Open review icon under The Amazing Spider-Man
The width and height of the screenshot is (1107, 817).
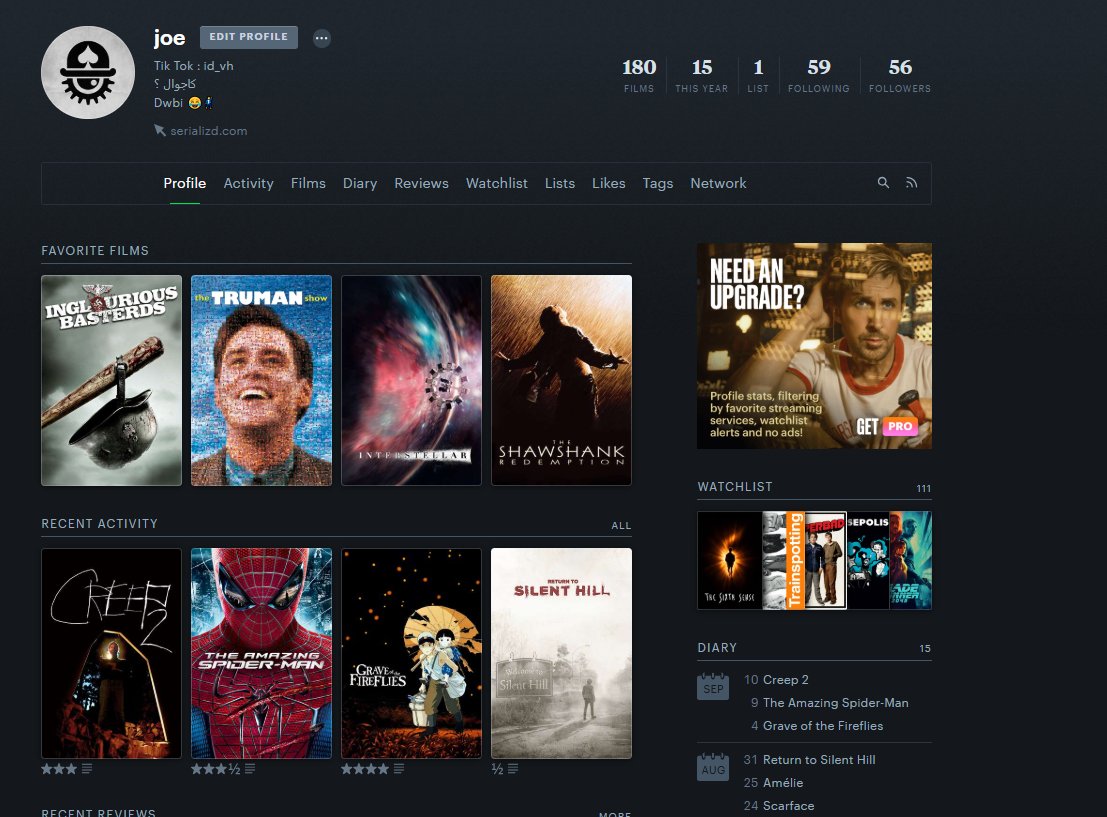pos(250,769)
